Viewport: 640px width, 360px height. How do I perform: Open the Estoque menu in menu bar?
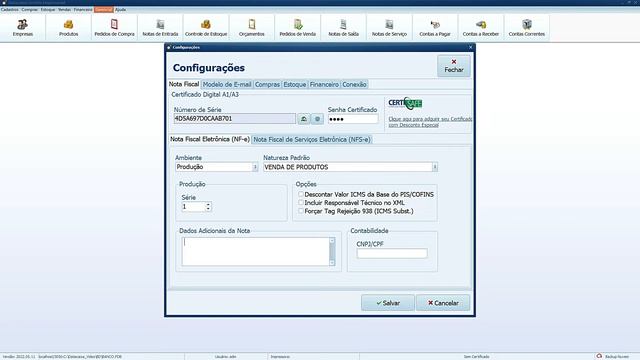tap(48, 9)
